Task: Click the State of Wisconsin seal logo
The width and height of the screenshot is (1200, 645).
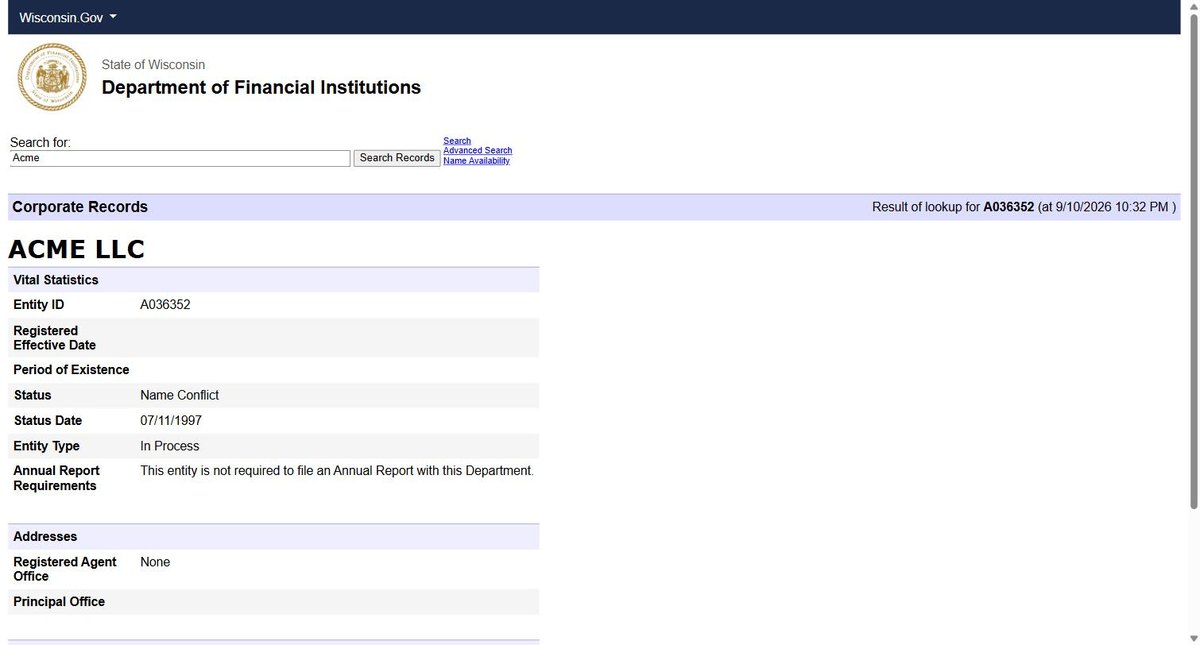Action: [x=53, y=77]
